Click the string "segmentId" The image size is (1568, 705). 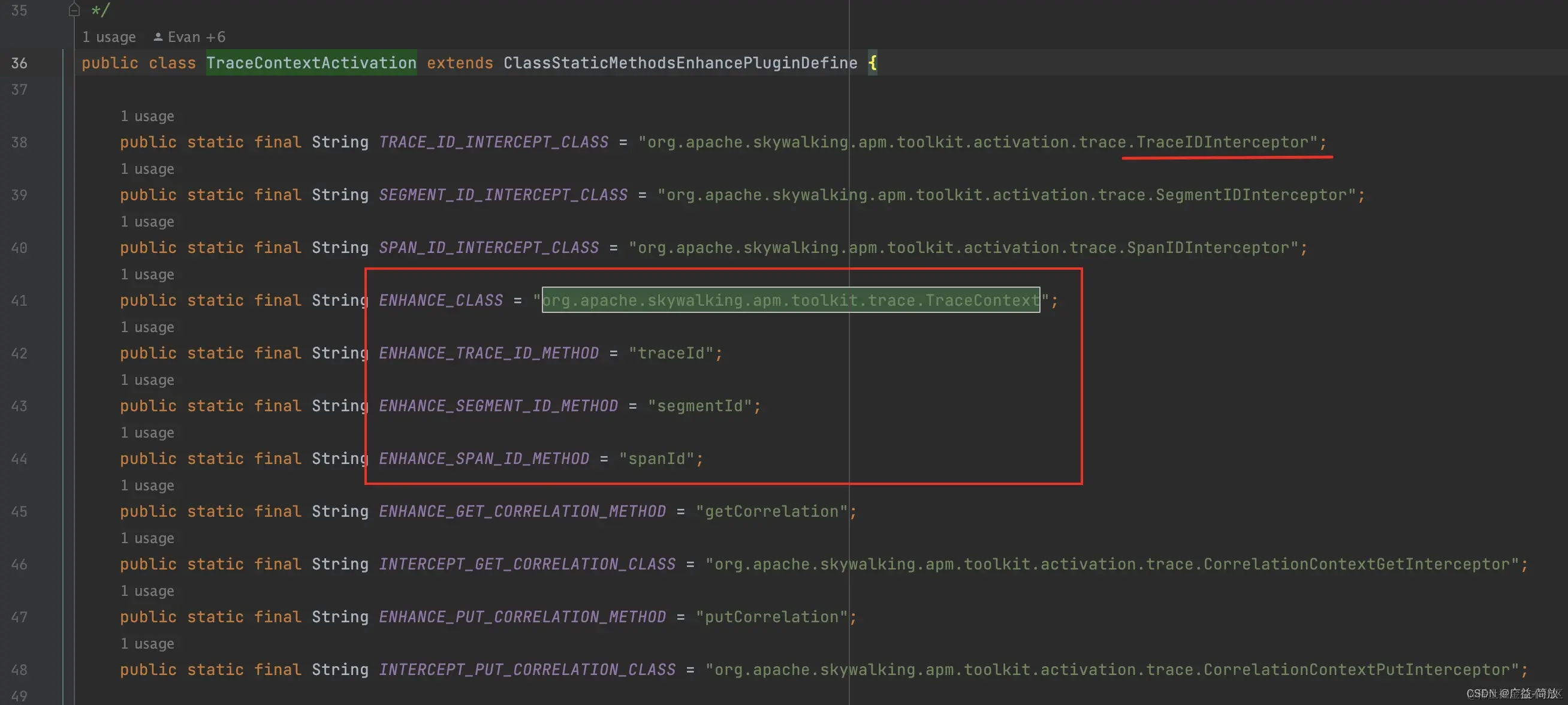coord(700,406)
